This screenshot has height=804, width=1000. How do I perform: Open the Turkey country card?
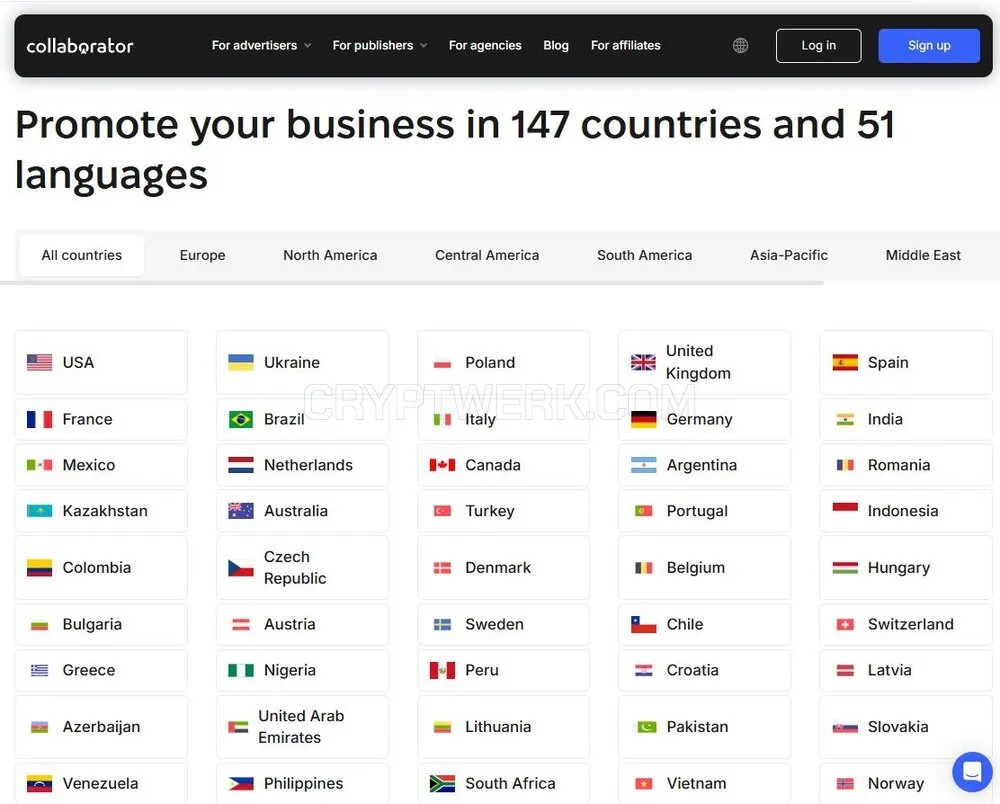click(x=503, y=511)
